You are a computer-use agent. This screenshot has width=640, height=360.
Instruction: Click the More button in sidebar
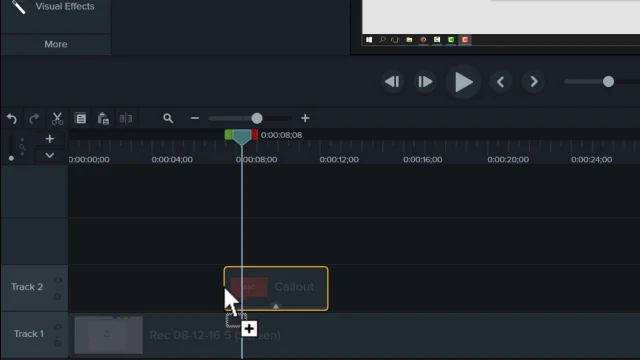56,44
